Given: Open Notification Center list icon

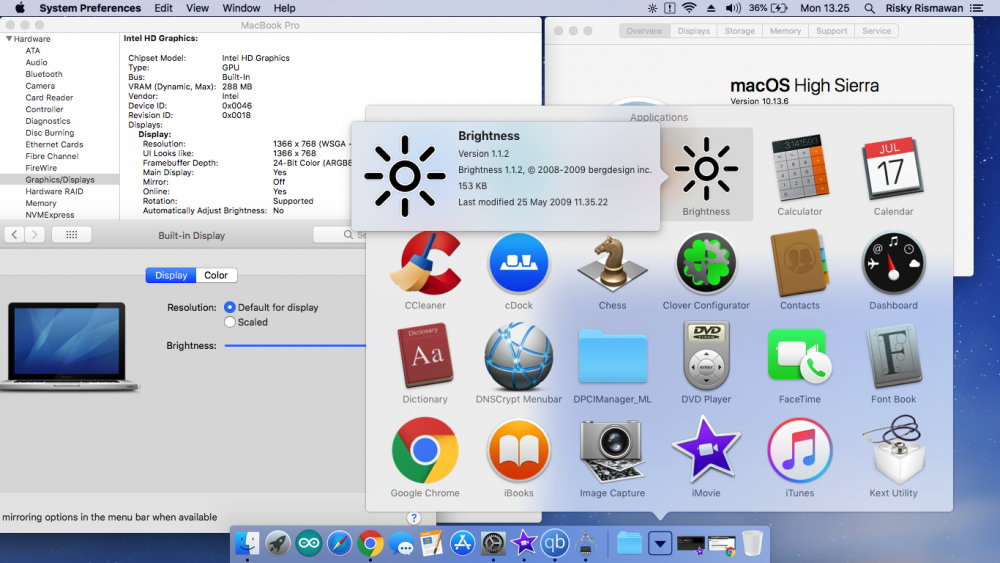Looking at the screenshot, I should [976, 8].
